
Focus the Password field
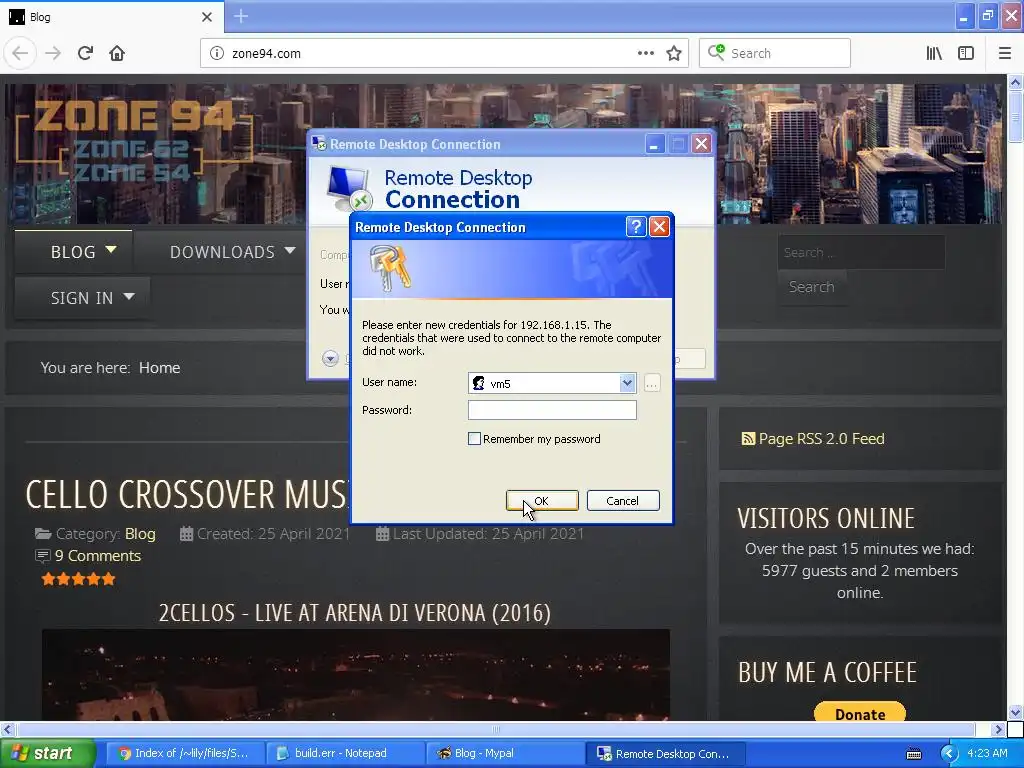[x=552, y=410]
